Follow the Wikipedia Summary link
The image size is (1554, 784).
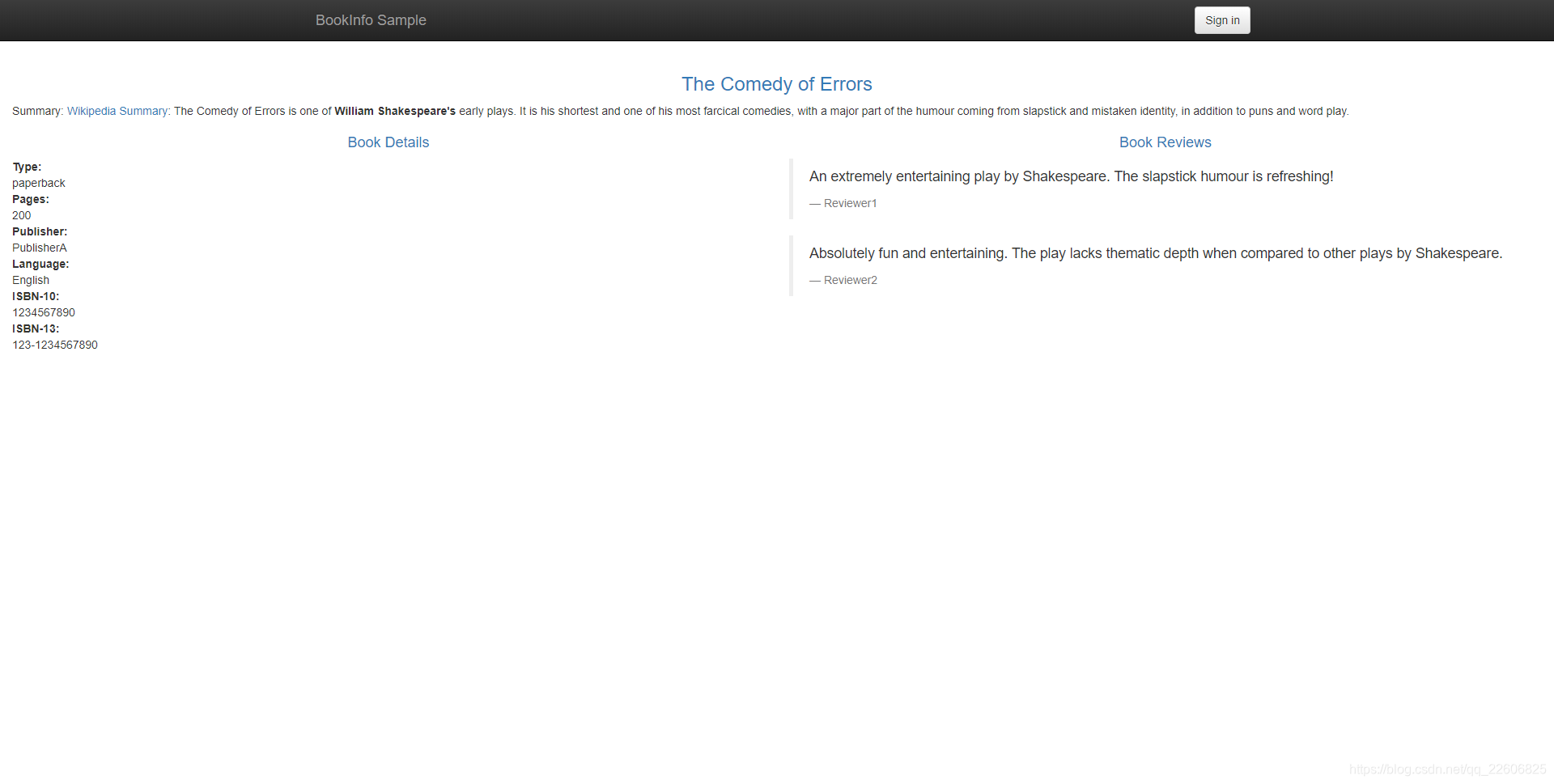tap(117, 111)
